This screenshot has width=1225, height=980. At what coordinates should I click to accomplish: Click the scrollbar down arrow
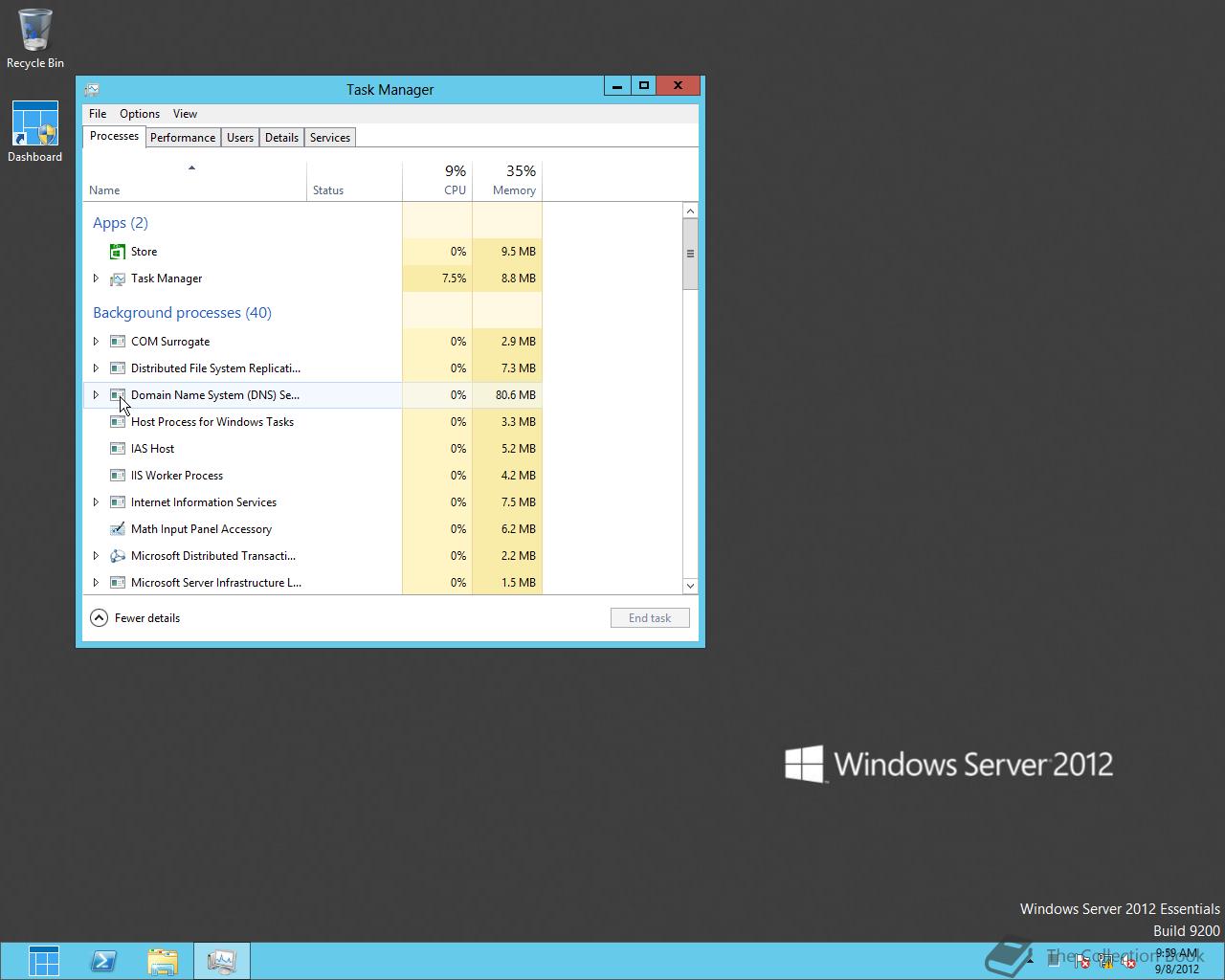[x=690, y=586]
